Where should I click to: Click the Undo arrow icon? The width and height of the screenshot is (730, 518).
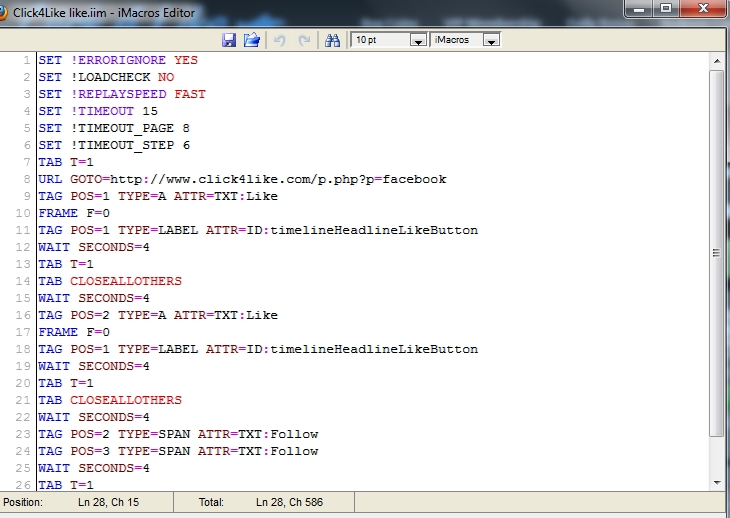coord(280,40)
